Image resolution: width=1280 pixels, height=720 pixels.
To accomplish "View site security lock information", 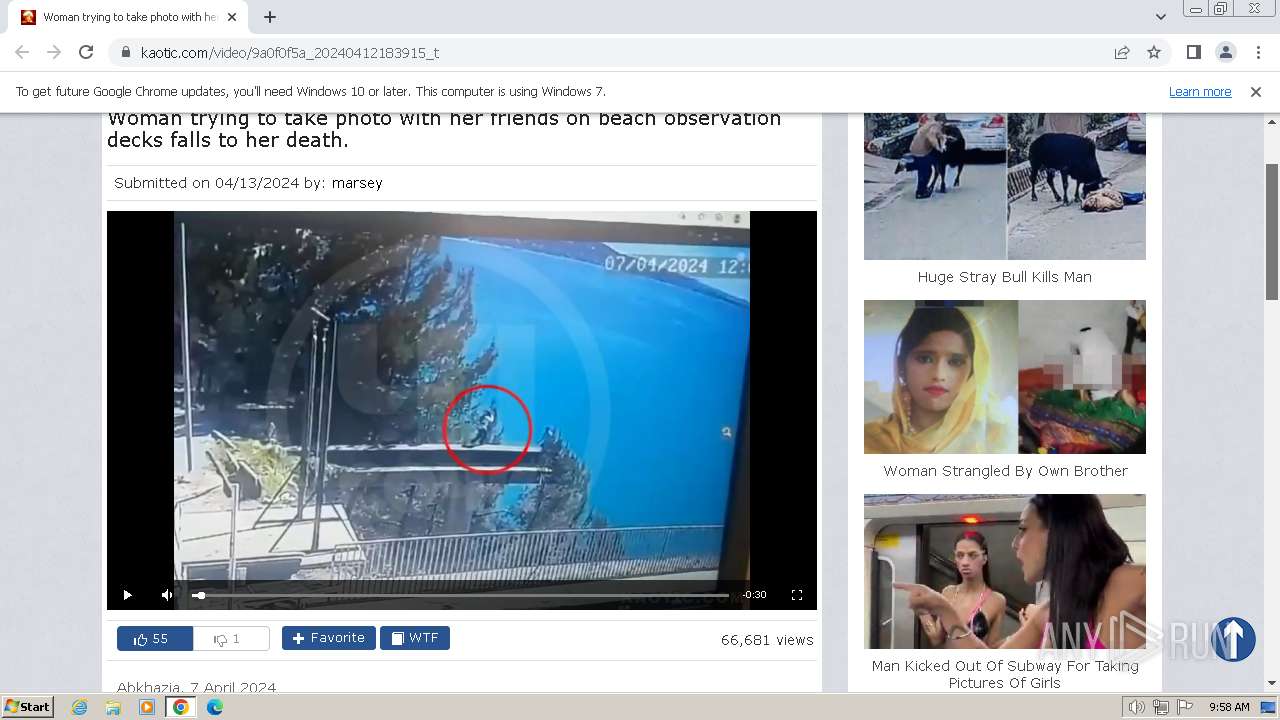I will (125, 52).
